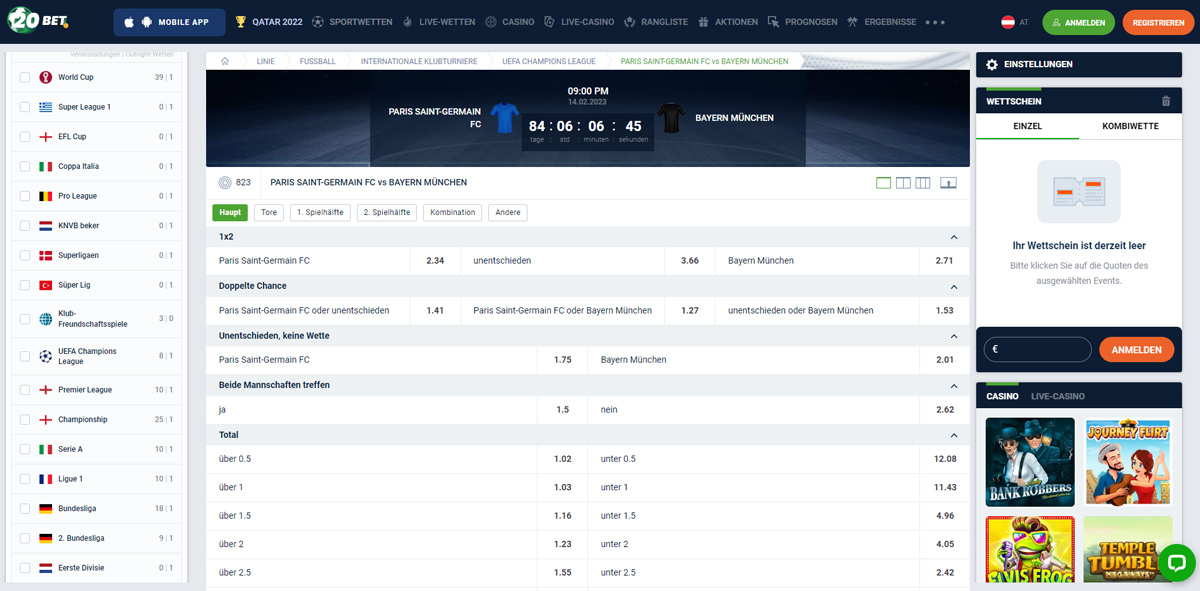The width and height of the screenshot is (1200, 591).
Task: Click the Greek flag for Super League 1
Action: pyautogui.click(x=45, y=107)
